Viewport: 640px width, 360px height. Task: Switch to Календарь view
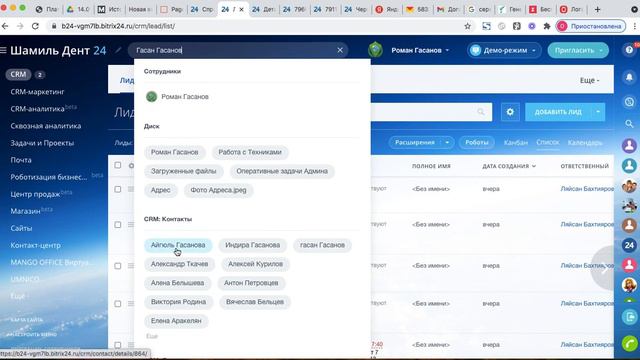[x=585, y=142]
